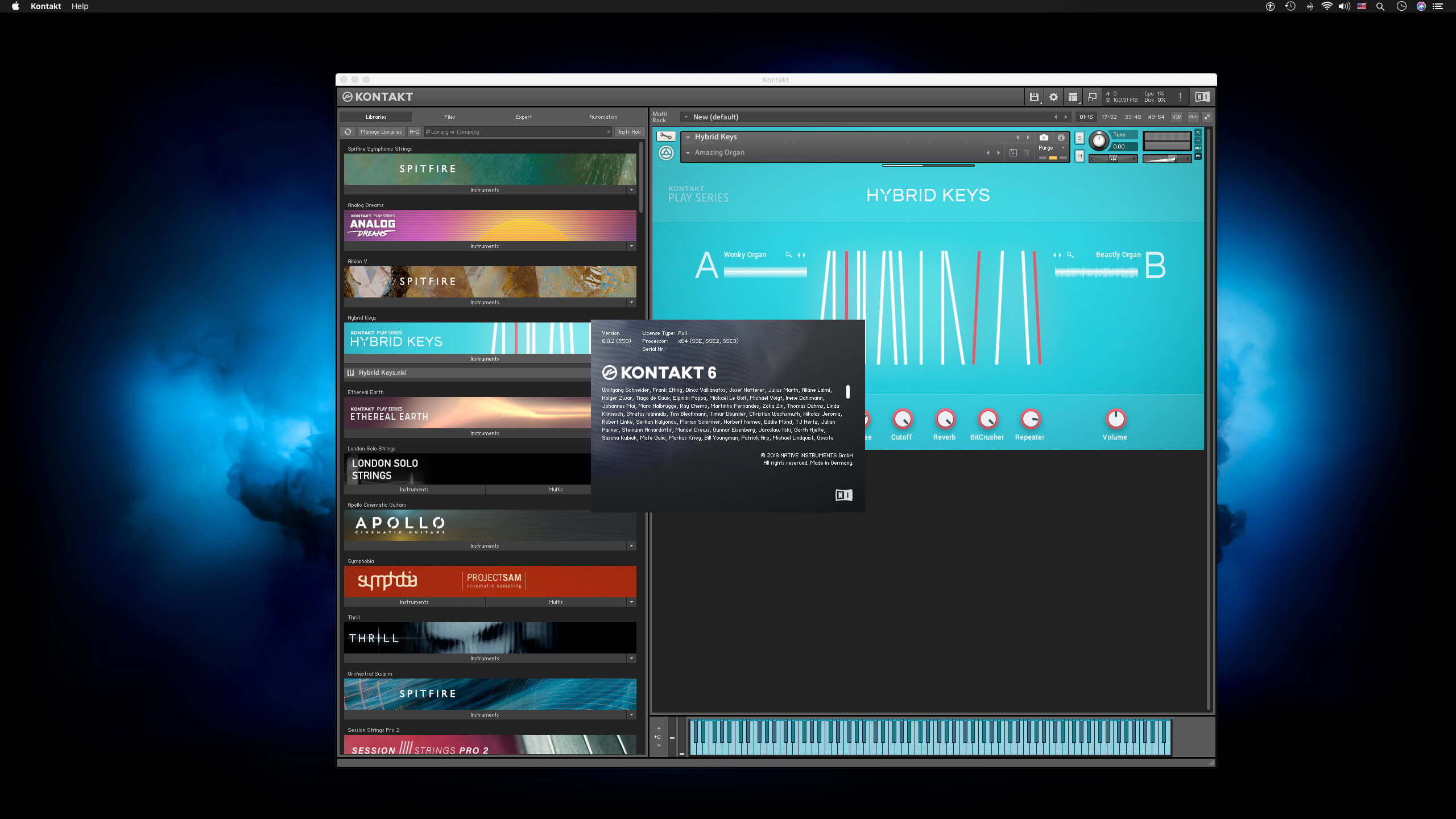Mute the Hybrid Keys instrument

tap(1079, 156)
